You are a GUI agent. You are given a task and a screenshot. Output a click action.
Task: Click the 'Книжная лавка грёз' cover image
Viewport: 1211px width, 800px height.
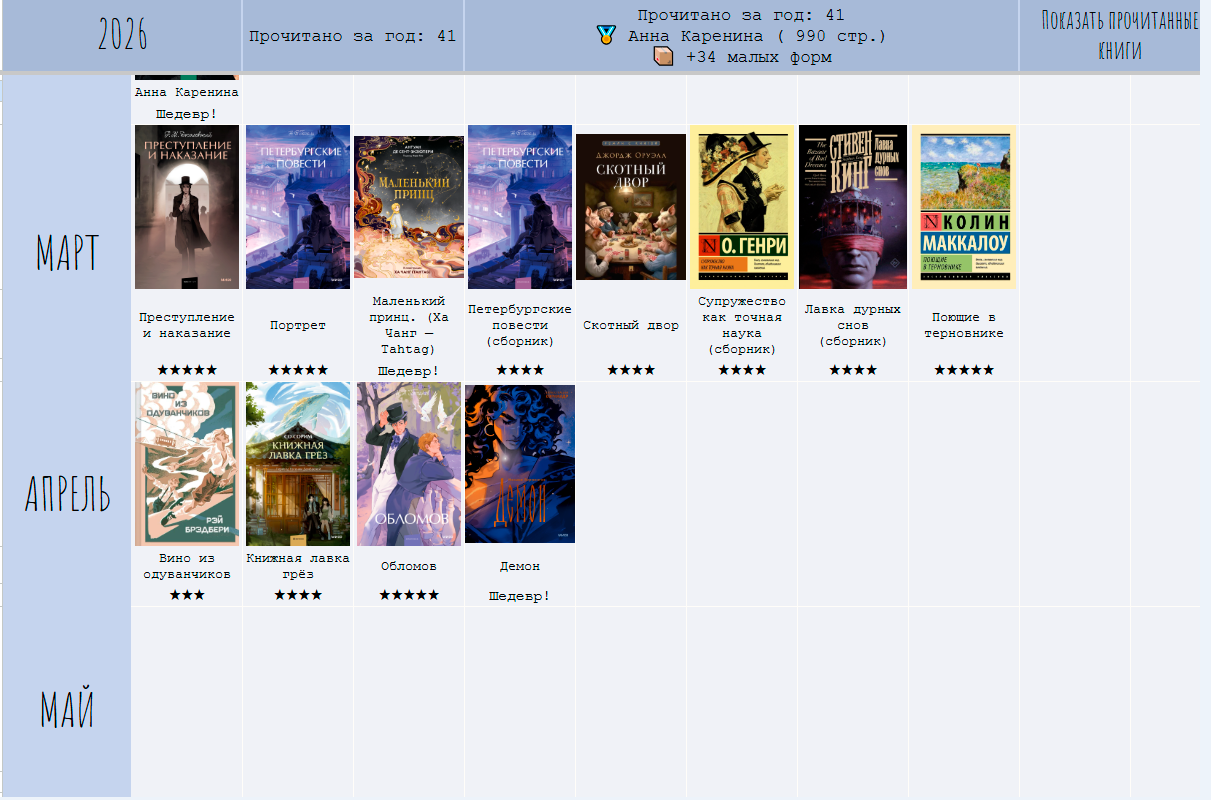pos(298,464)
